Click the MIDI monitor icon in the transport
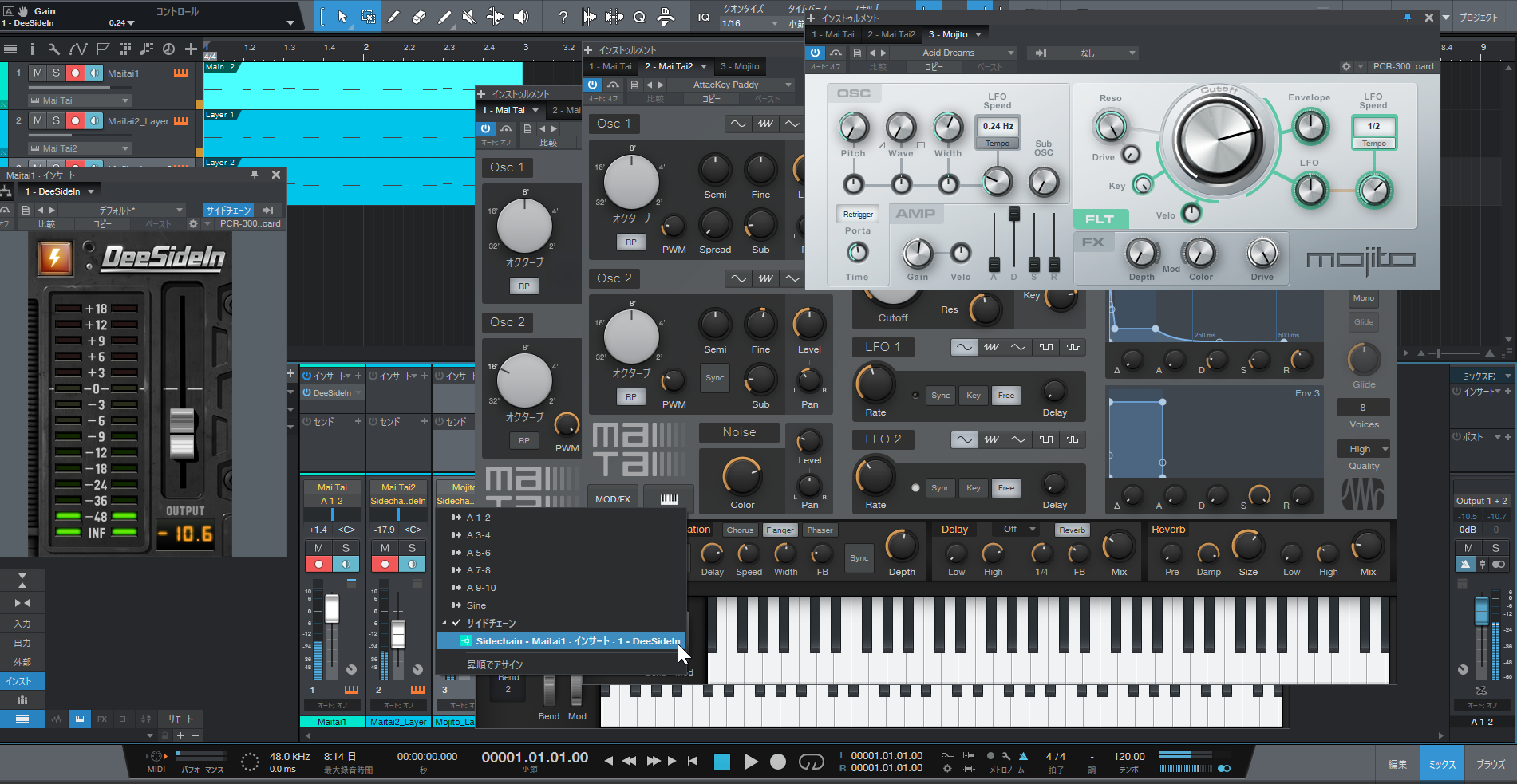The height and width of the screenshot is (784, 1517). [x=156, y=756]
